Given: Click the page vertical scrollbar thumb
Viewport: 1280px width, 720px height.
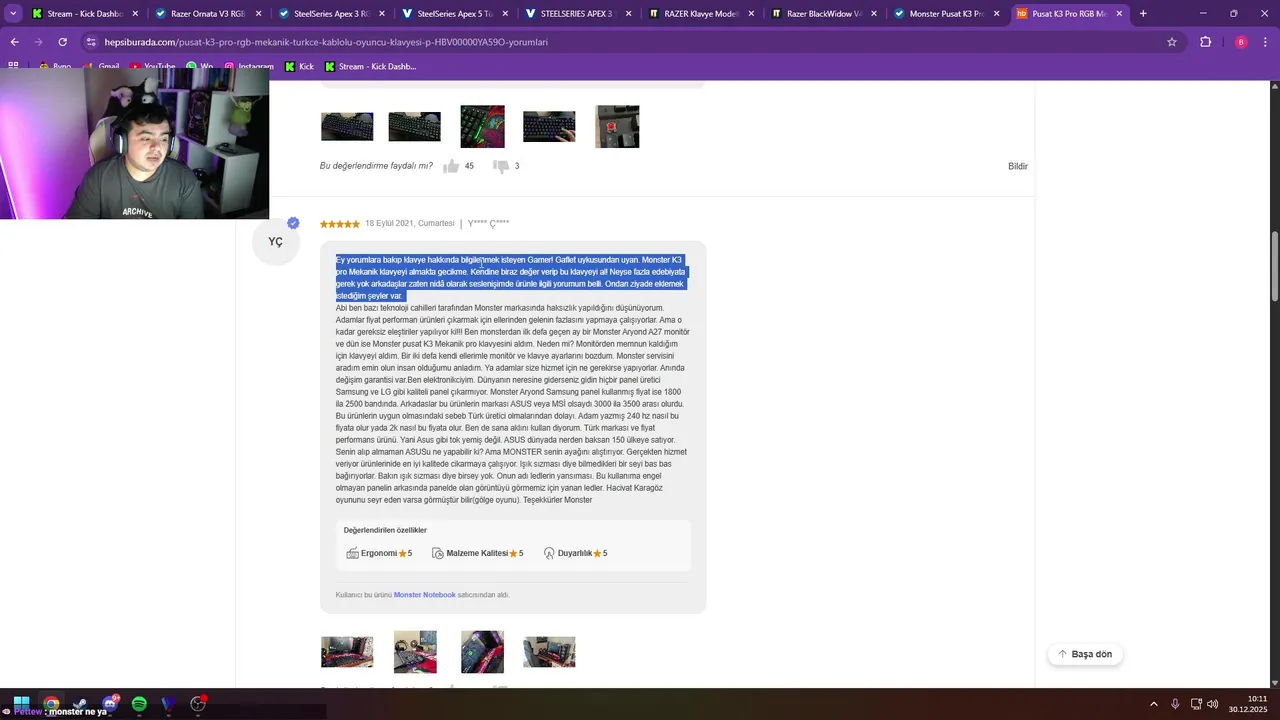Looking at the screenshot, I should pyautogui.click(x=1274, y=265).
